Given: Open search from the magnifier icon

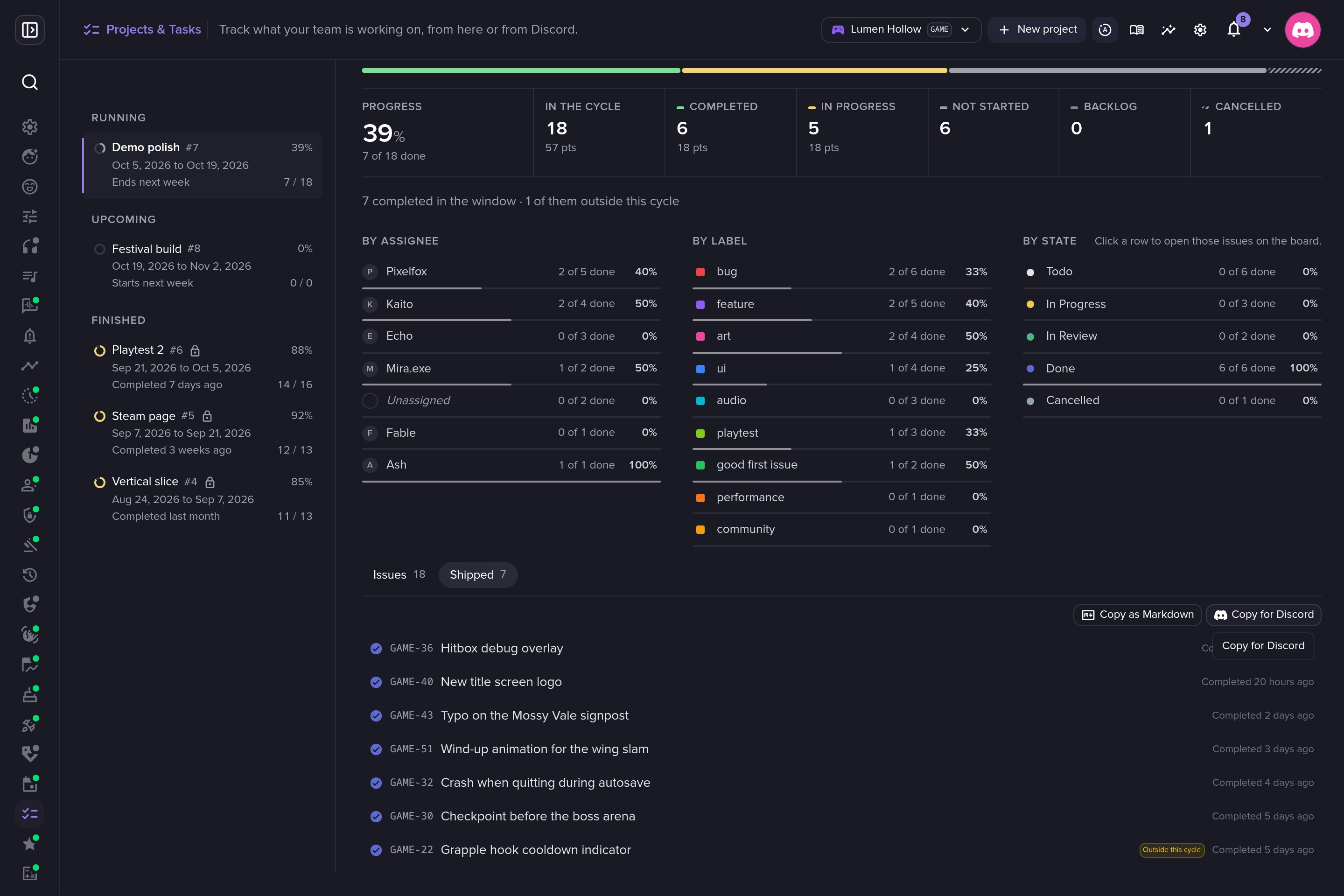Looking at the screenshot, I should click(x=30, y=82).
